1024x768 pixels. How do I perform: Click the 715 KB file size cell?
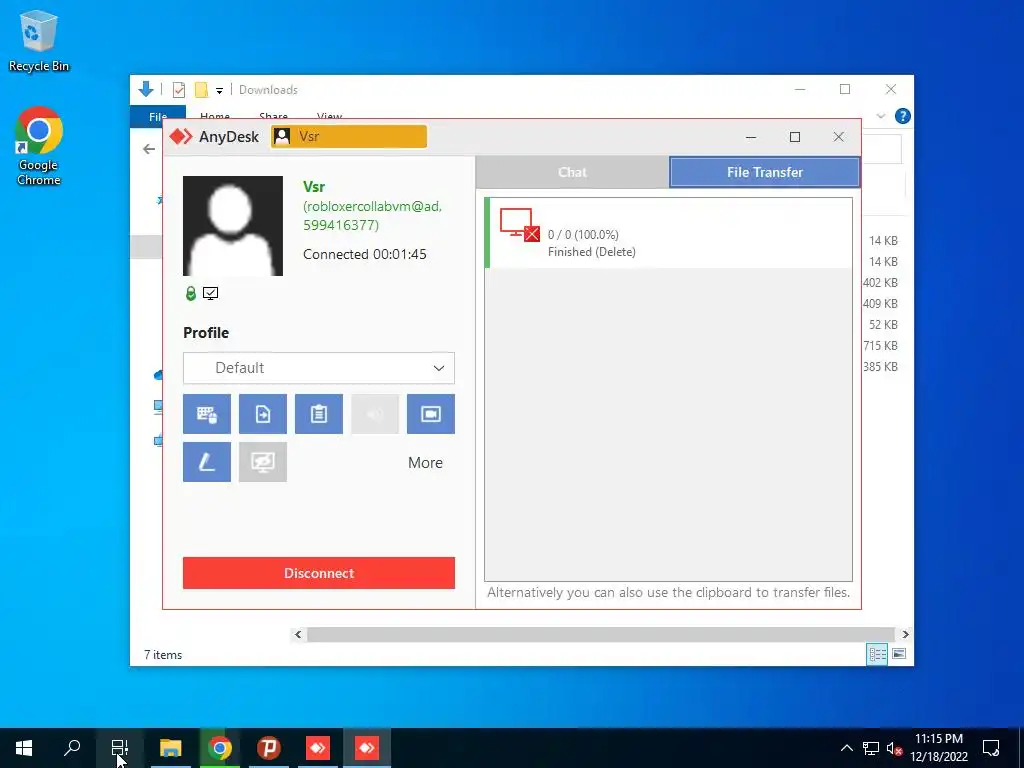880,345
